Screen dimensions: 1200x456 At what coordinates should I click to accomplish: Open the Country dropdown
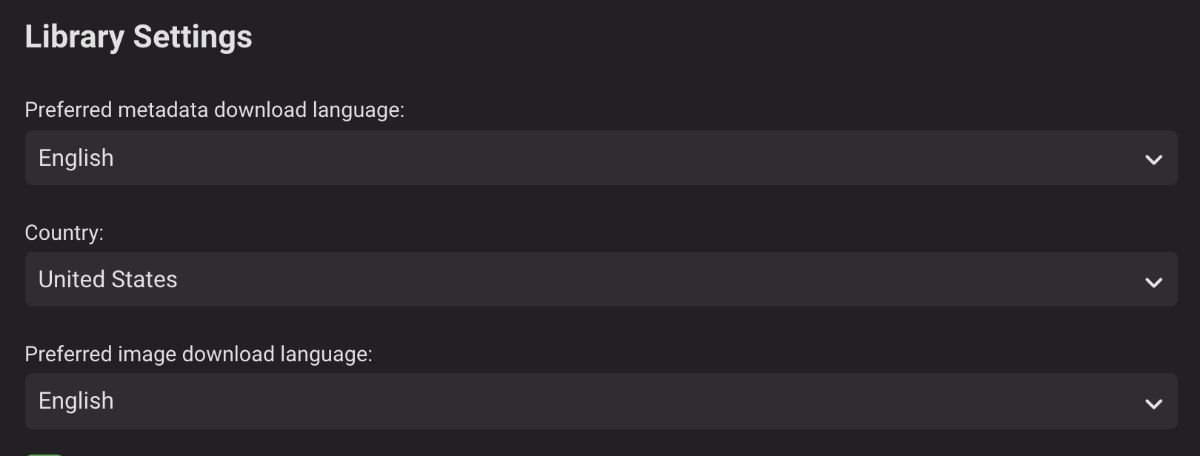click(600, 280)
